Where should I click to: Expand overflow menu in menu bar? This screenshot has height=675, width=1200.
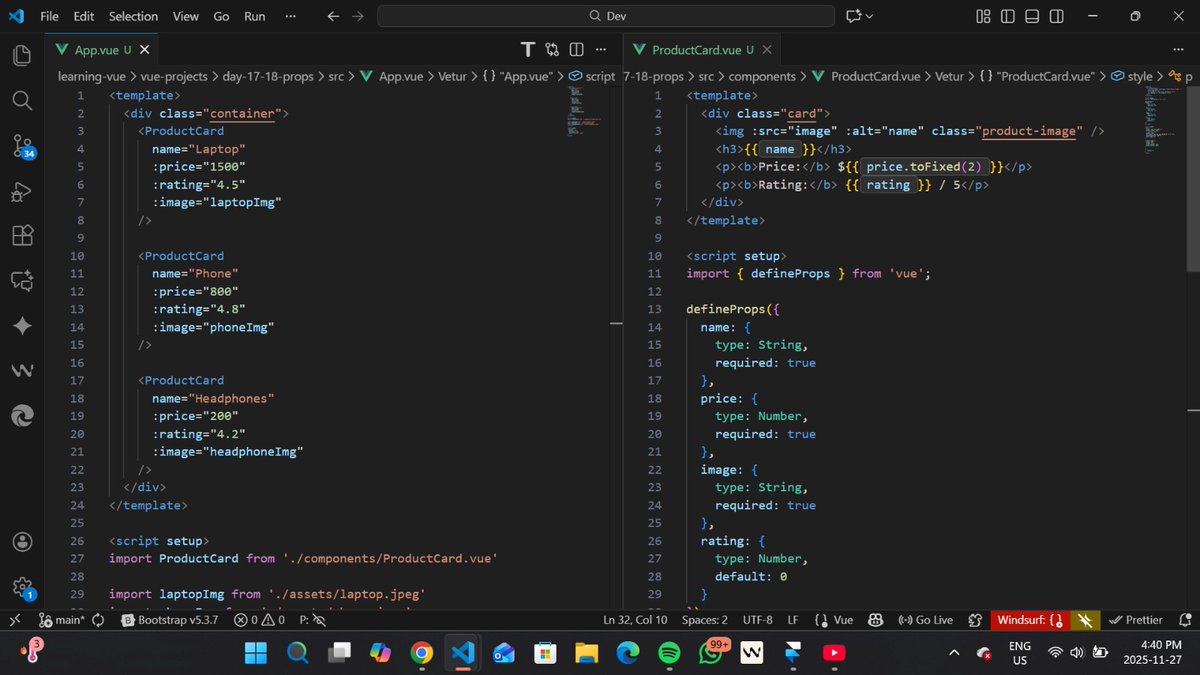coord(290,16)
